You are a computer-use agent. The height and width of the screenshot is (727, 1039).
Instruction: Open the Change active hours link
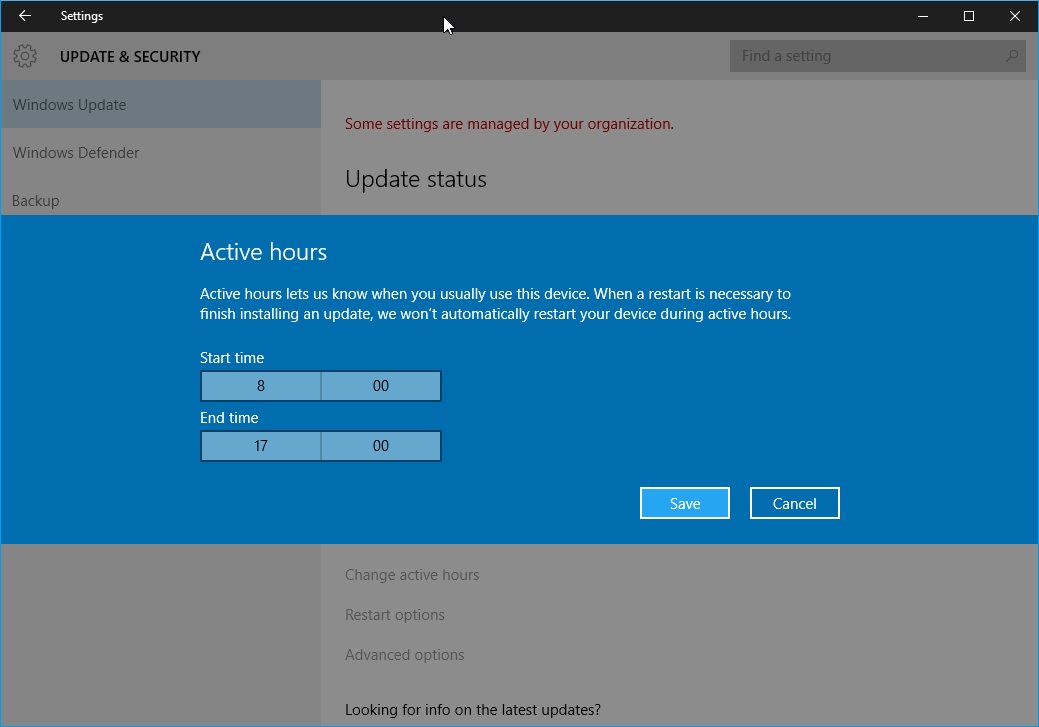pos(412,575)
